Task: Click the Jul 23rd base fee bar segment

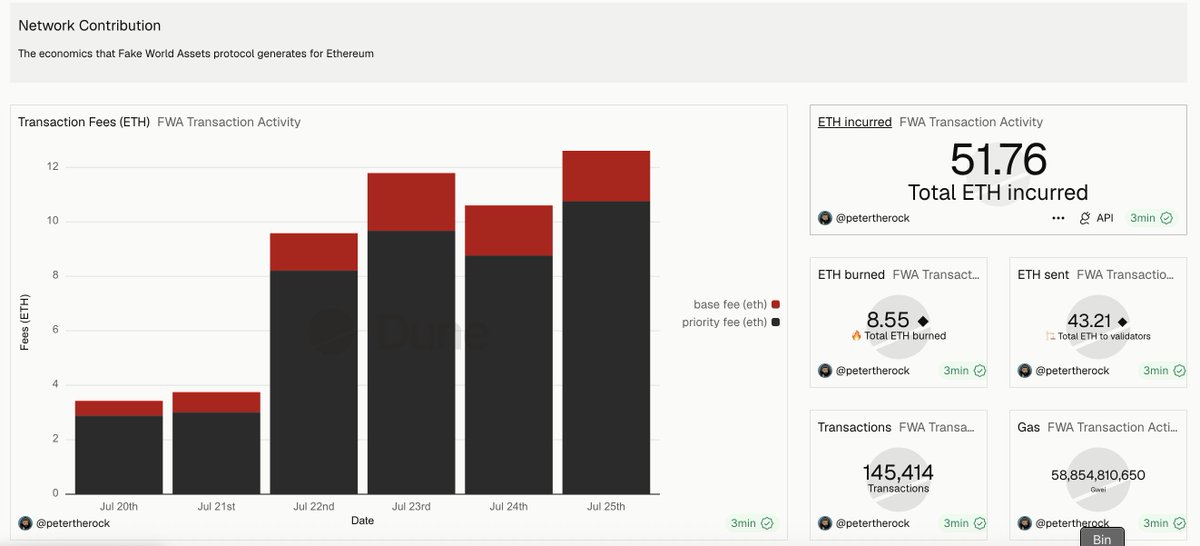Action: tap(411, 202)
